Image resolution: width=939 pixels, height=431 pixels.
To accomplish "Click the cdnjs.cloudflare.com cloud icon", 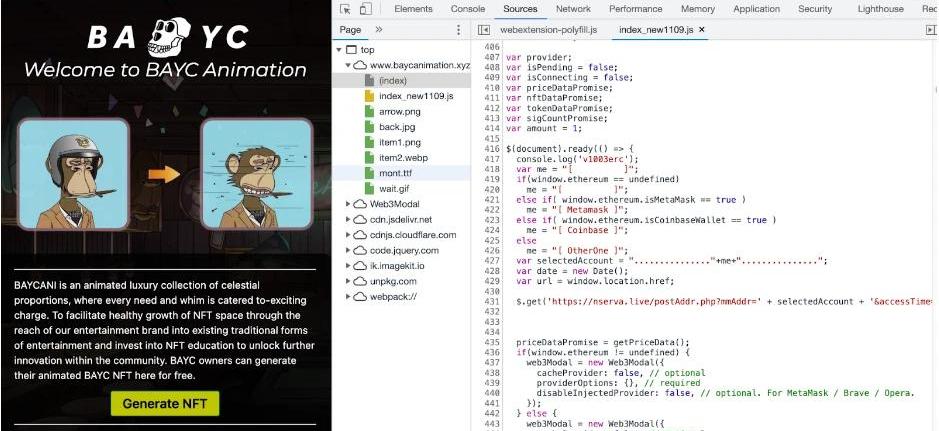I will pyautogui.click(x=360, y=235).
